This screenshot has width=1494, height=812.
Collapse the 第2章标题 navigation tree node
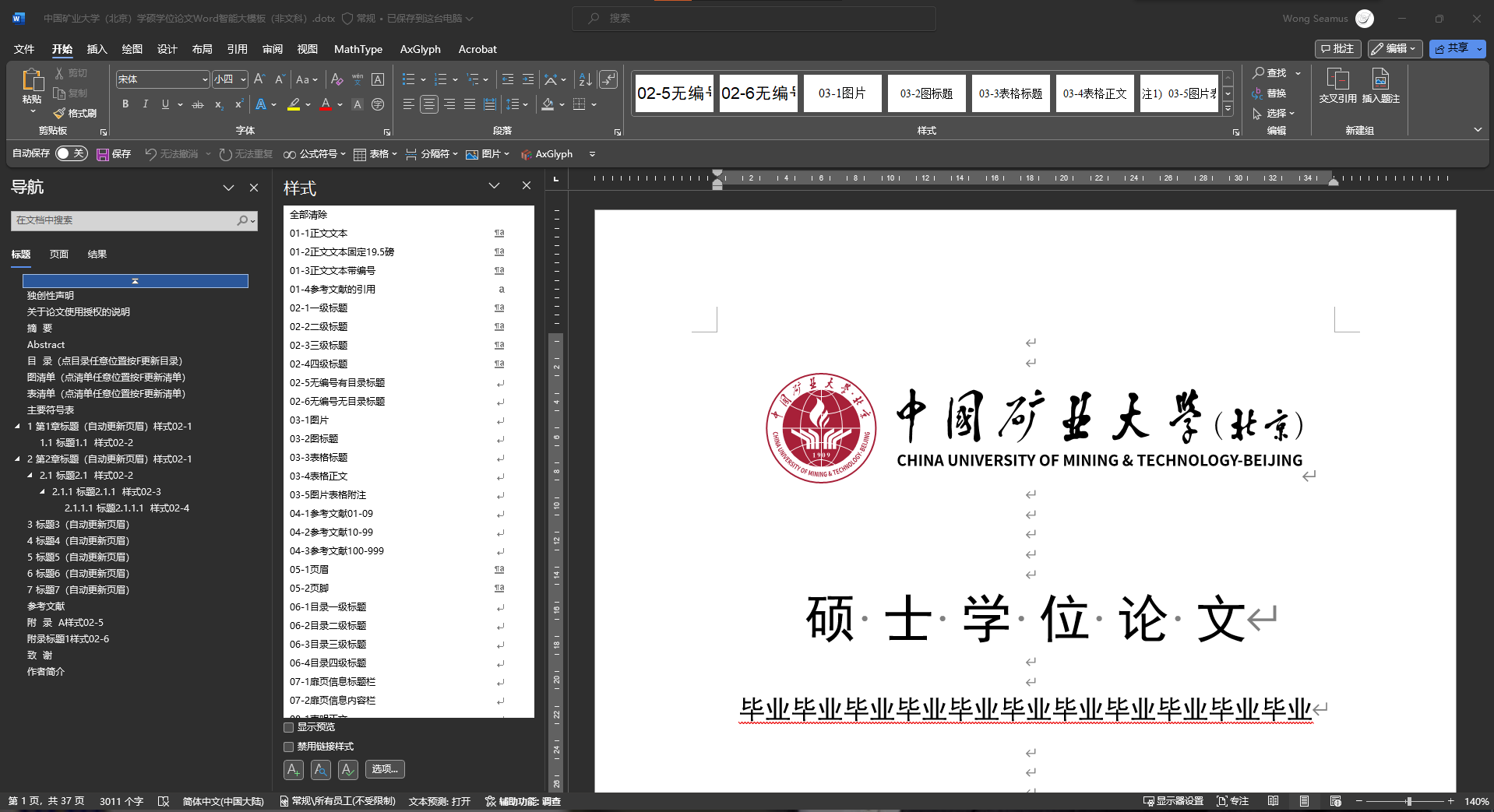click(19, 459)
